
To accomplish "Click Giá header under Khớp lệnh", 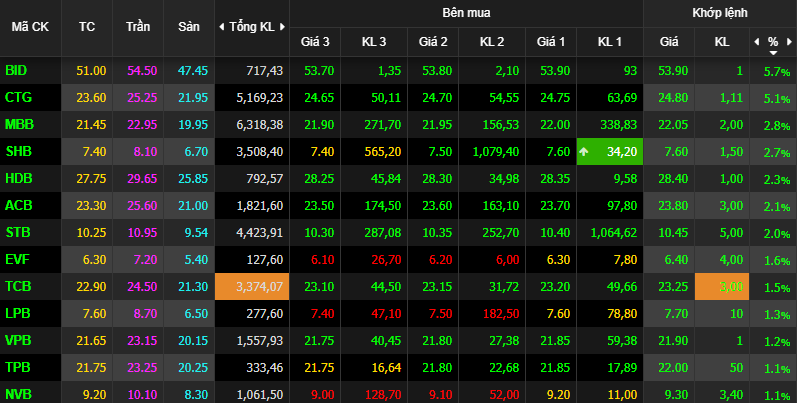I will [x=669, y=42].
